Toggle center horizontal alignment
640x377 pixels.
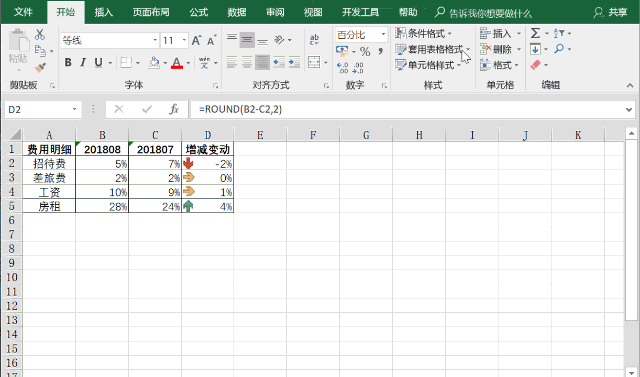(x=247, y=62)
